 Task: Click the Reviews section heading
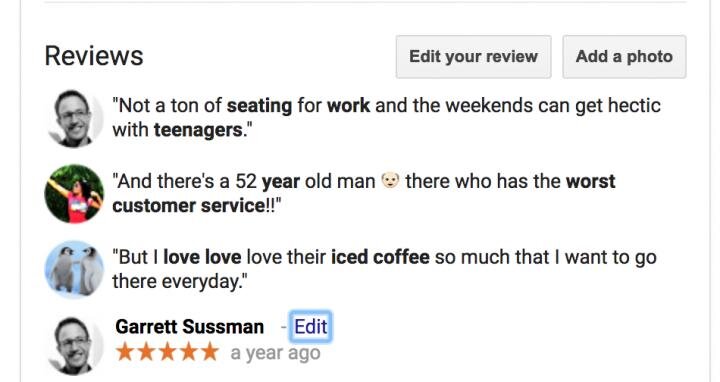(94, 56)
